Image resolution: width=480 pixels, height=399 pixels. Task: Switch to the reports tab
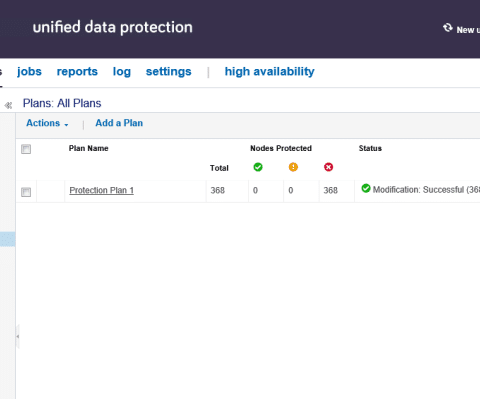pyautogui.click(x=77, y=71)
